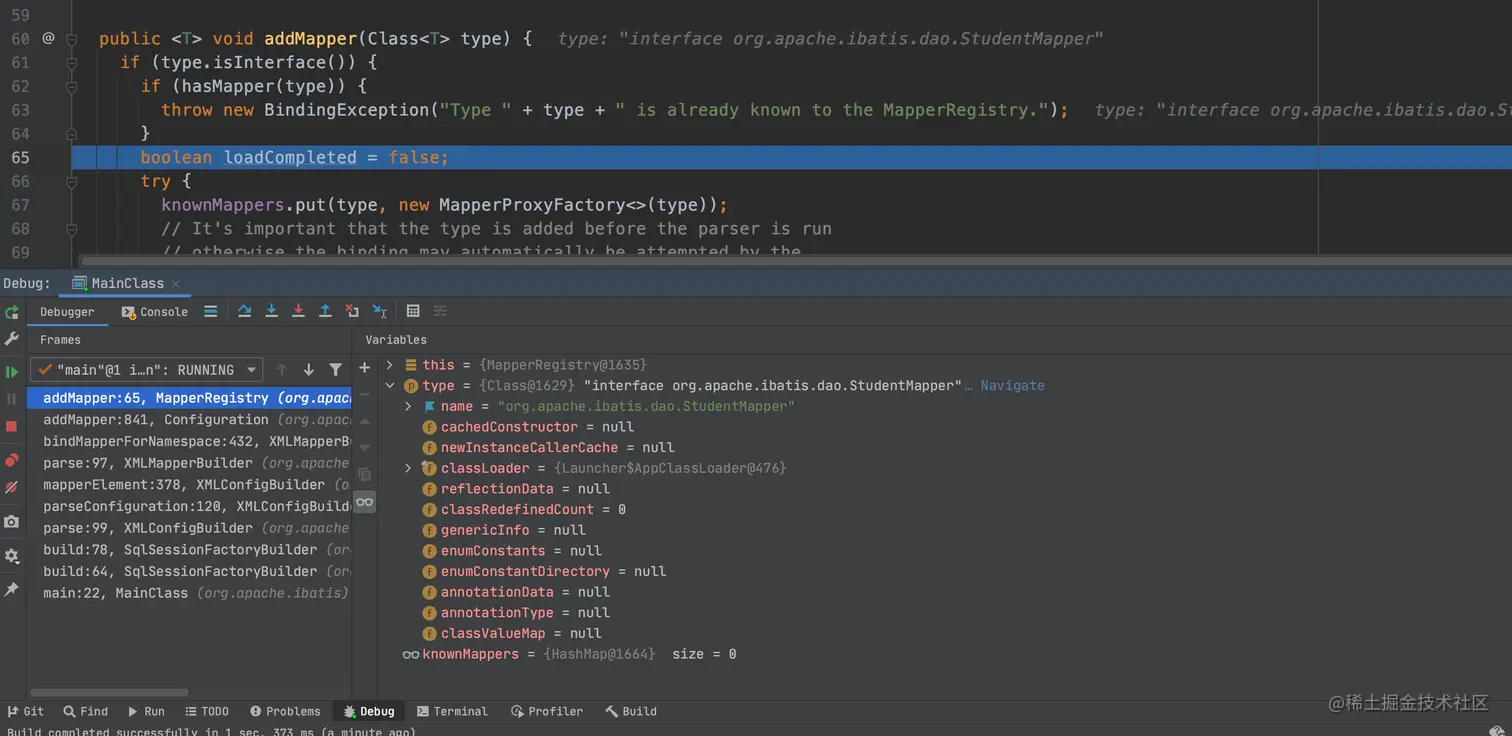
Task: Click the Drop Frame icon
Action: tap(352, 312)
